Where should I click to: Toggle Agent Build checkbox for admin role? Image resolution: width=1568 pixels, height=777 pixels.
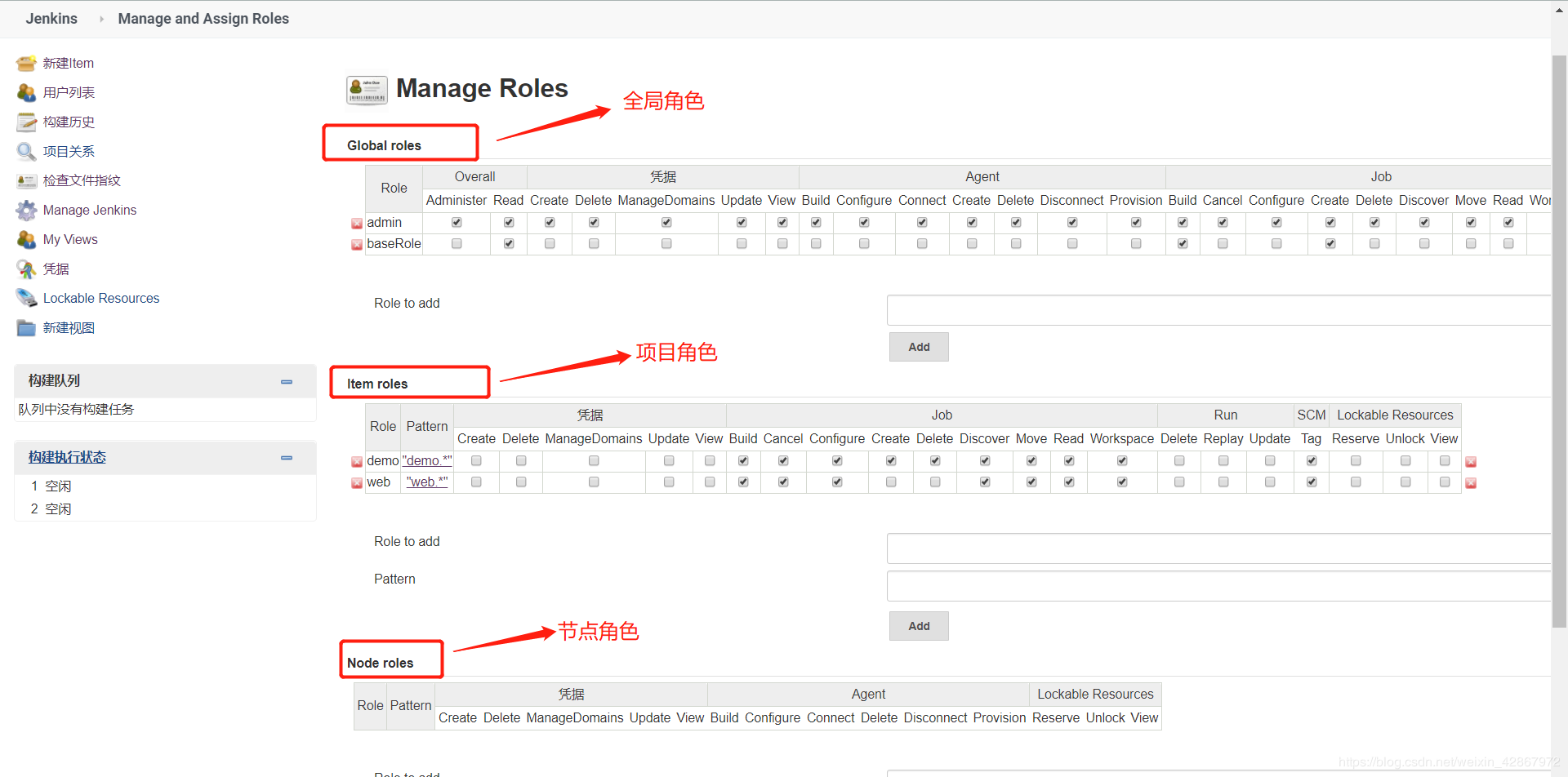click(816, 223)
